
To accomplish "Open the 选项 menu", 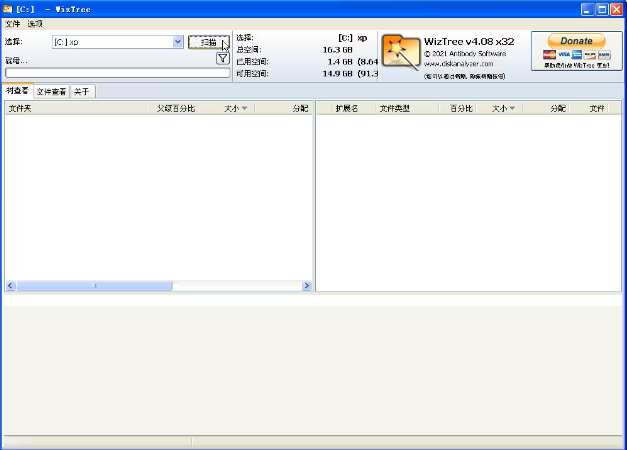I will coord(35,24).
